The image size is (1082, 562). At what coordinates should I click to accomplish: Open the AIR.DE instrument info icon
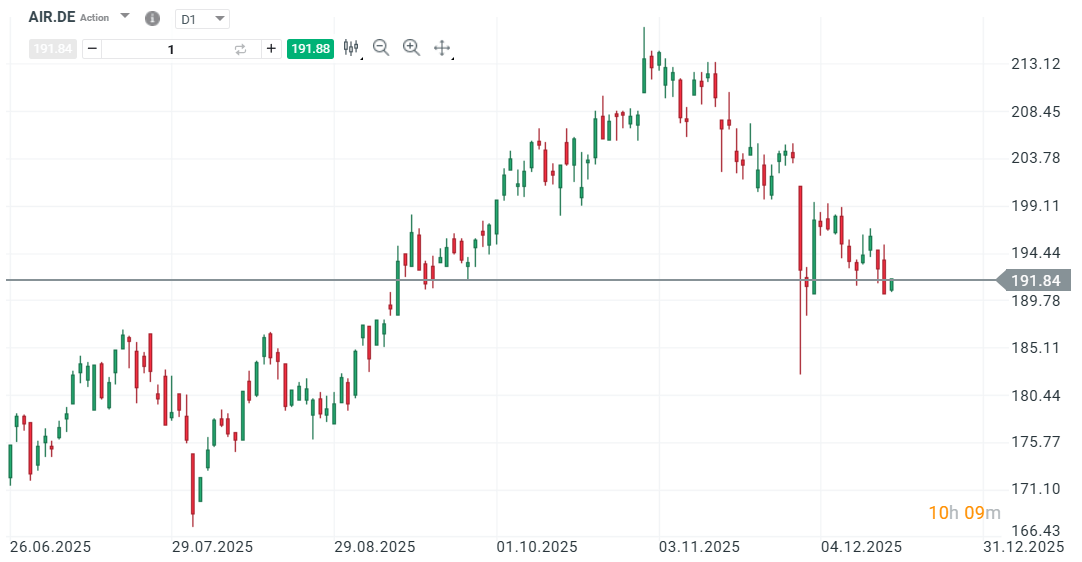[152, 18]
